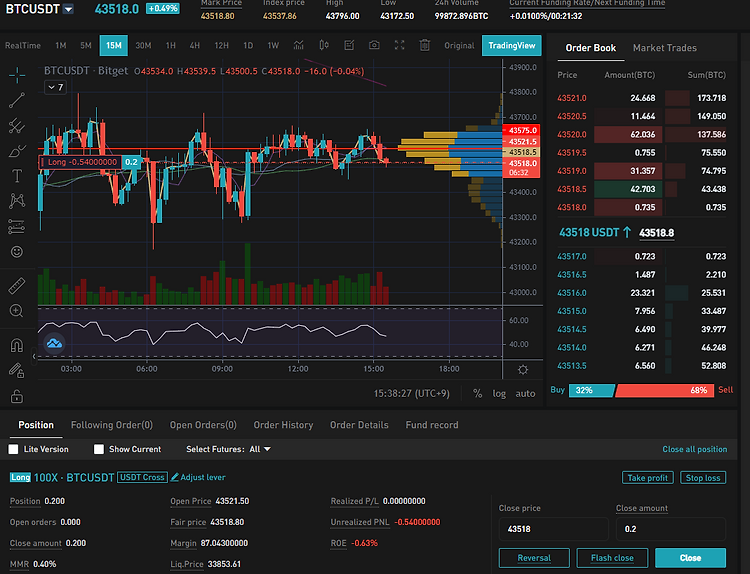Select the XABCD pattern tool
Image resolution: width=750 pixels, height=574 pixels.
[x=17, y=201]
